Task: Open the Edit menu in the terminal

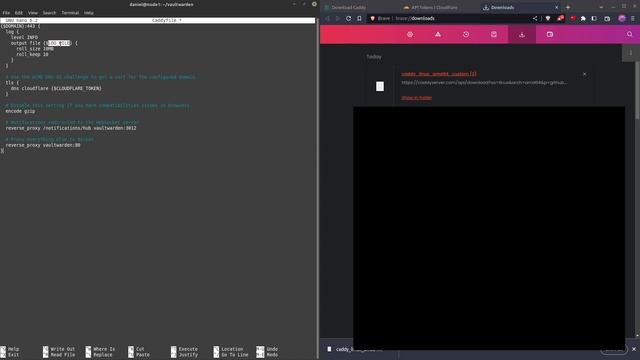Action: click(x=19, y=13)
